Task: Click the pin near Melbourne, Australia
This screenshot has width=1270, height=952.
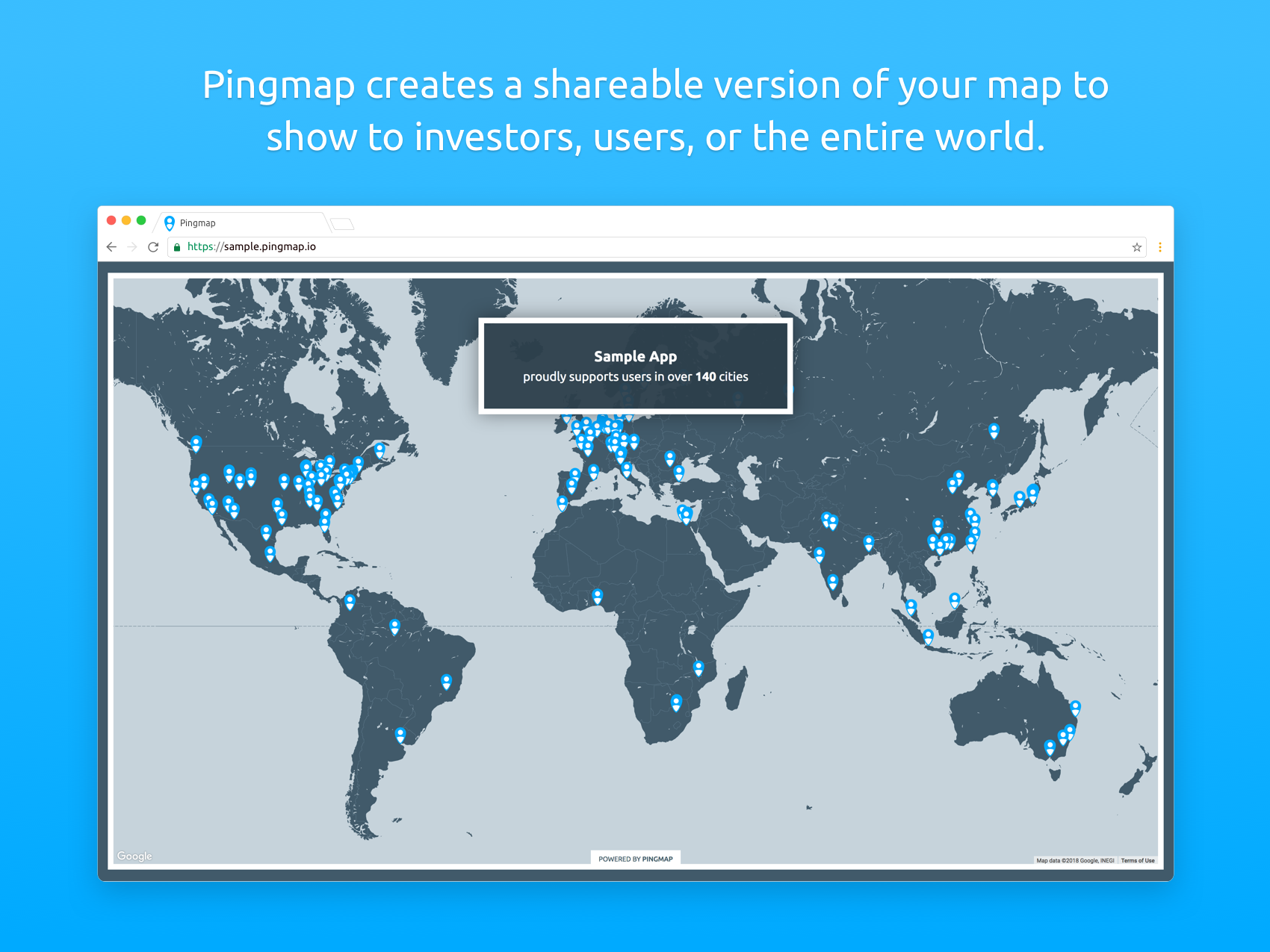Action: 1050,747
